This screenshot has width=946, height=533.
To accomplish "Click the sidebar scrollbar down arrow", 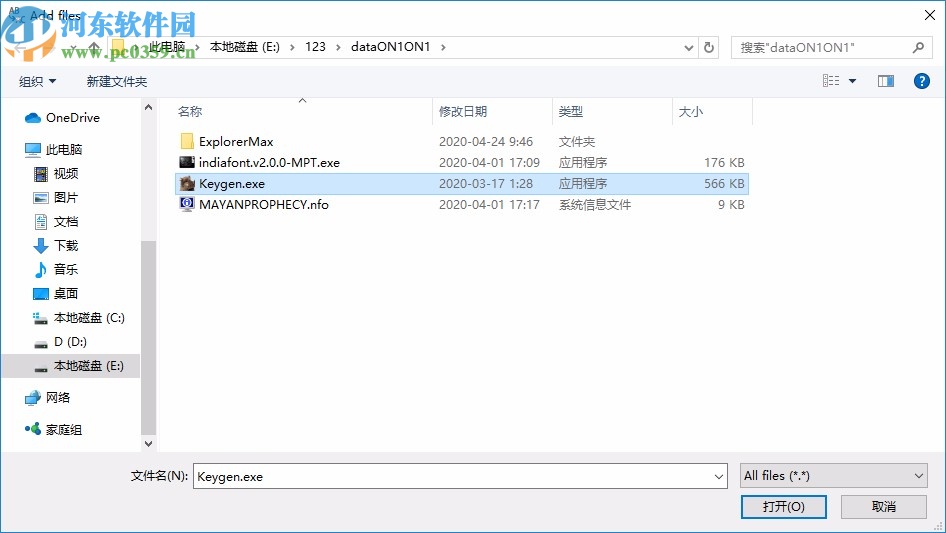I will 148,444.
